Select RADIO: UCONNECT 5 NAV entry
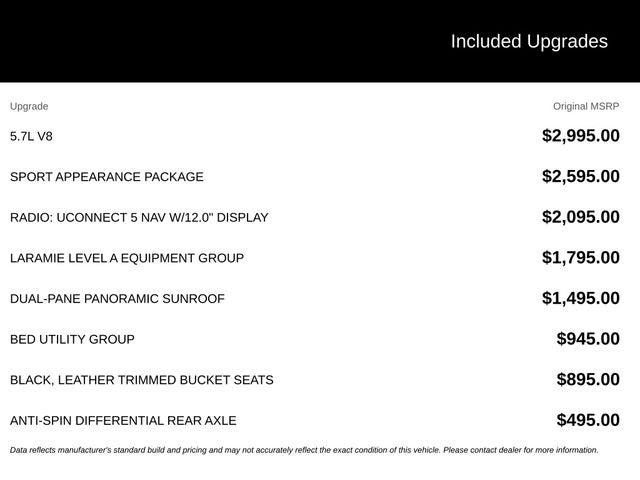 139,218
